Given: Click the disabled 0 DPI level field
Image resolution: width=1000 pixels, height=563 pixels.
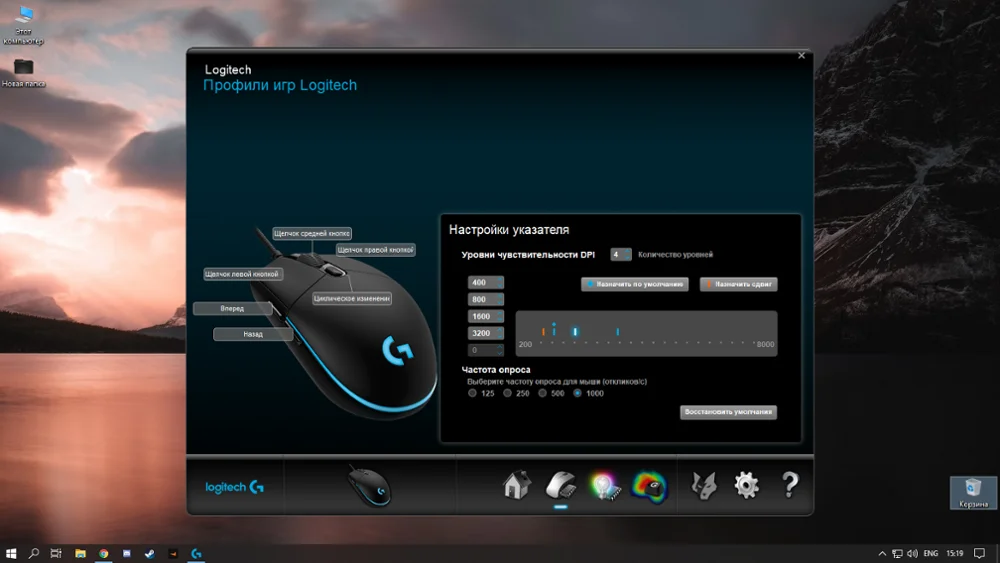Looking at the screenshot, I should point(485,350).
